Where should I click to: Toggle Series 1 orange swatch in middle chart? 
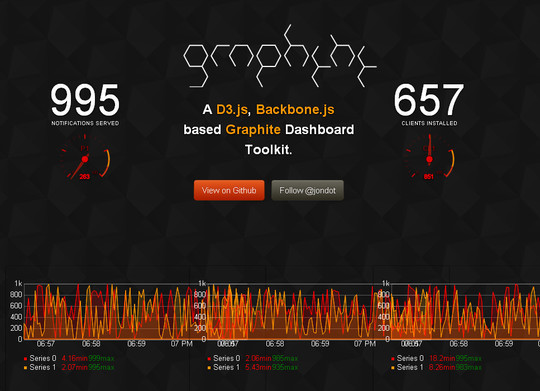pyautogui.click(x=209, y=368)
